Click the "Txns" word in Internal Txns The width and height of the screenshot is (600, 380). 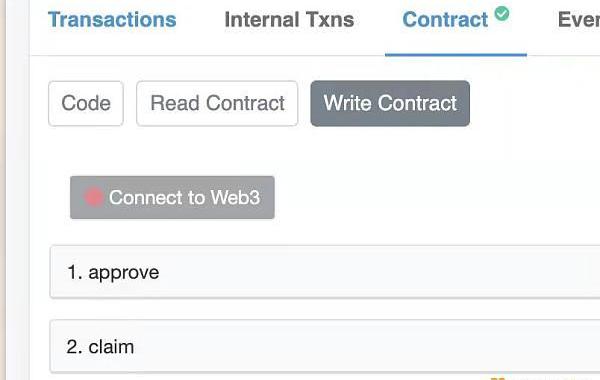(330, 20)
